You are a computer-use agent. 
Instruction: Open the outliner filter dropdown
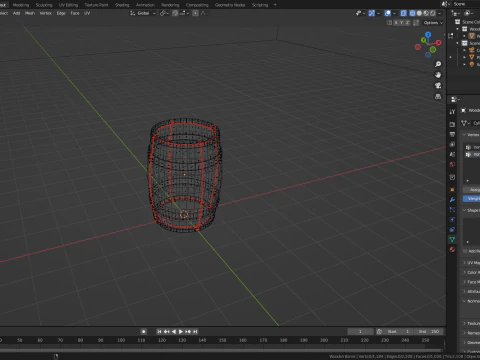pyautogui.click(x=469, y=13)
